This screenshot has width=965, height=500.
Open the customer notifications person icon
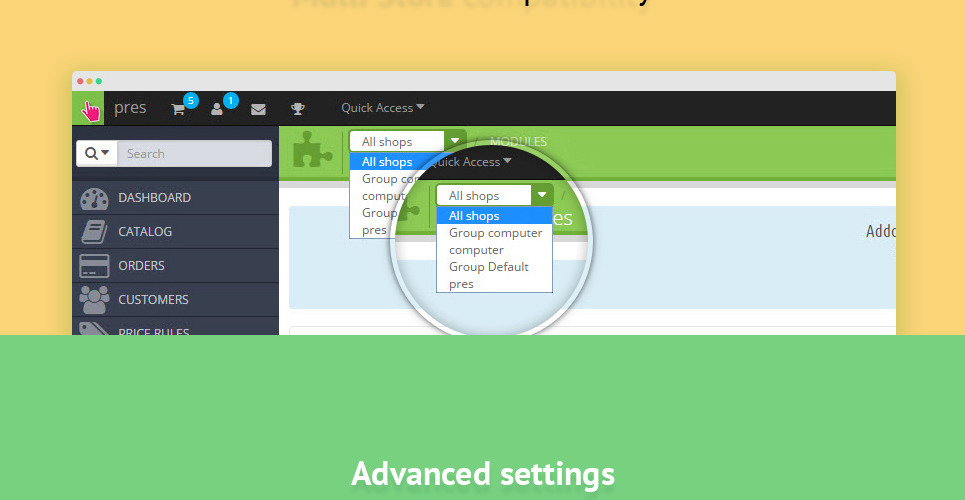pos(218,109)
